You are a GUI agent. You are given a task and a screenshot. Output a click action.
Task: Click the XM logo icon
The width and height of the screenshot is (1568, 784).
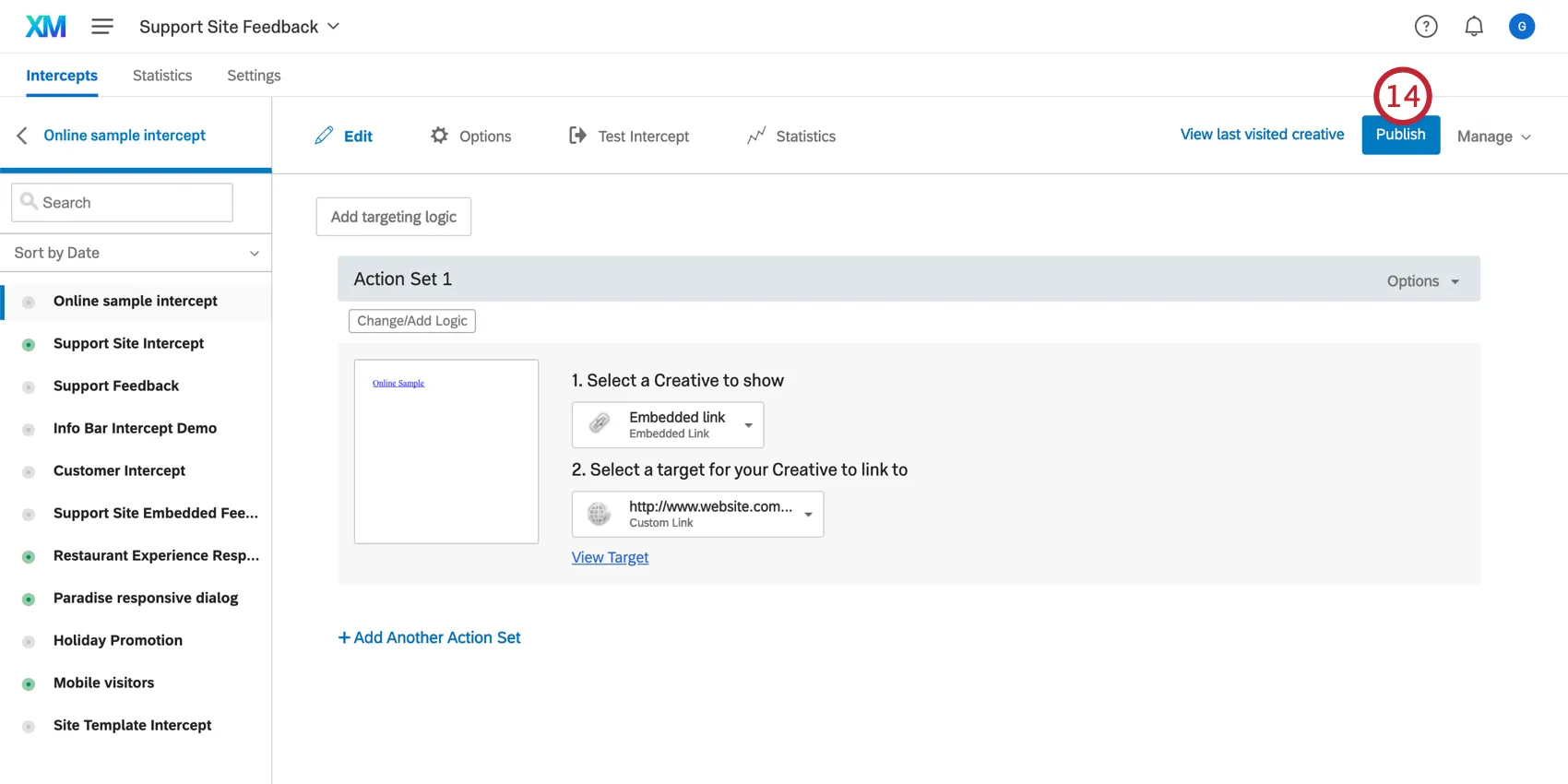tap(45, 27)
